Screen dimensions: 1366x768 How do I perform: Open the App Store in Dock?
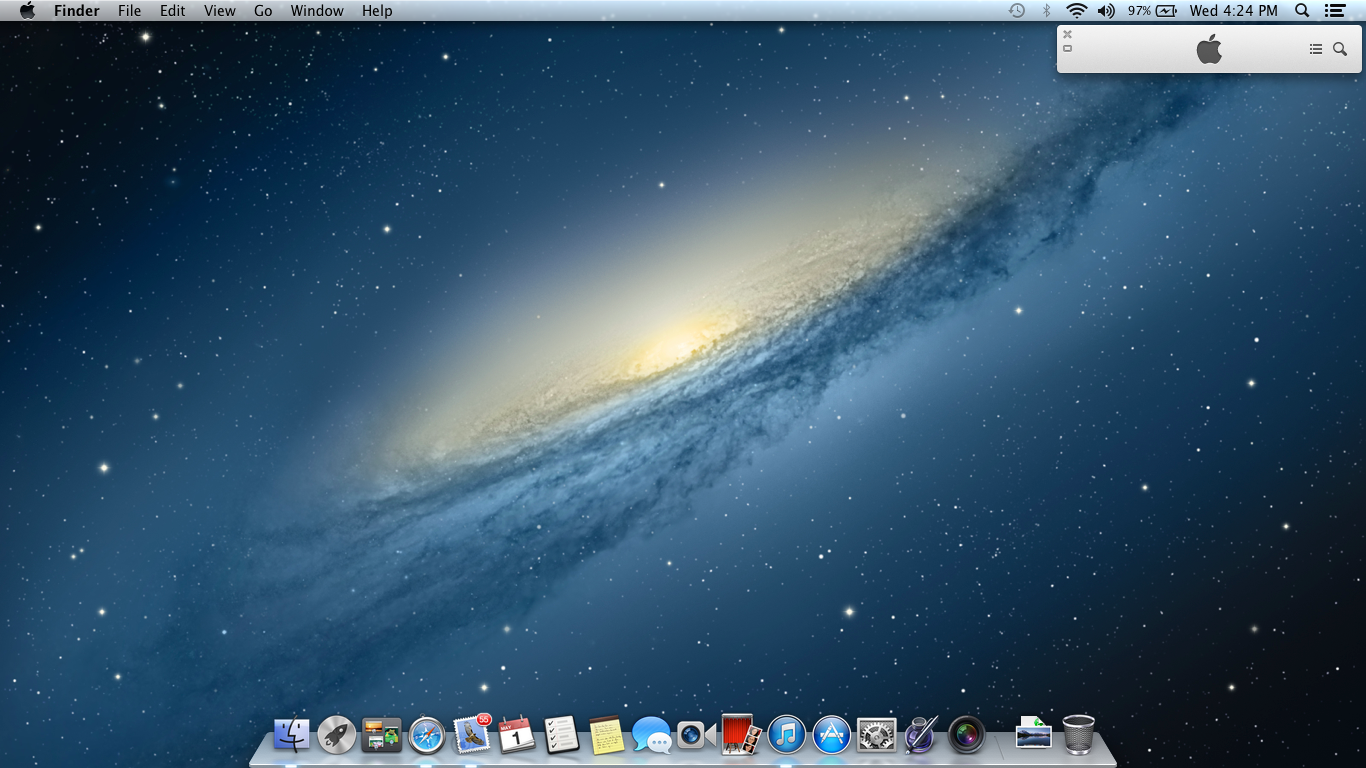tap(832, 735)
